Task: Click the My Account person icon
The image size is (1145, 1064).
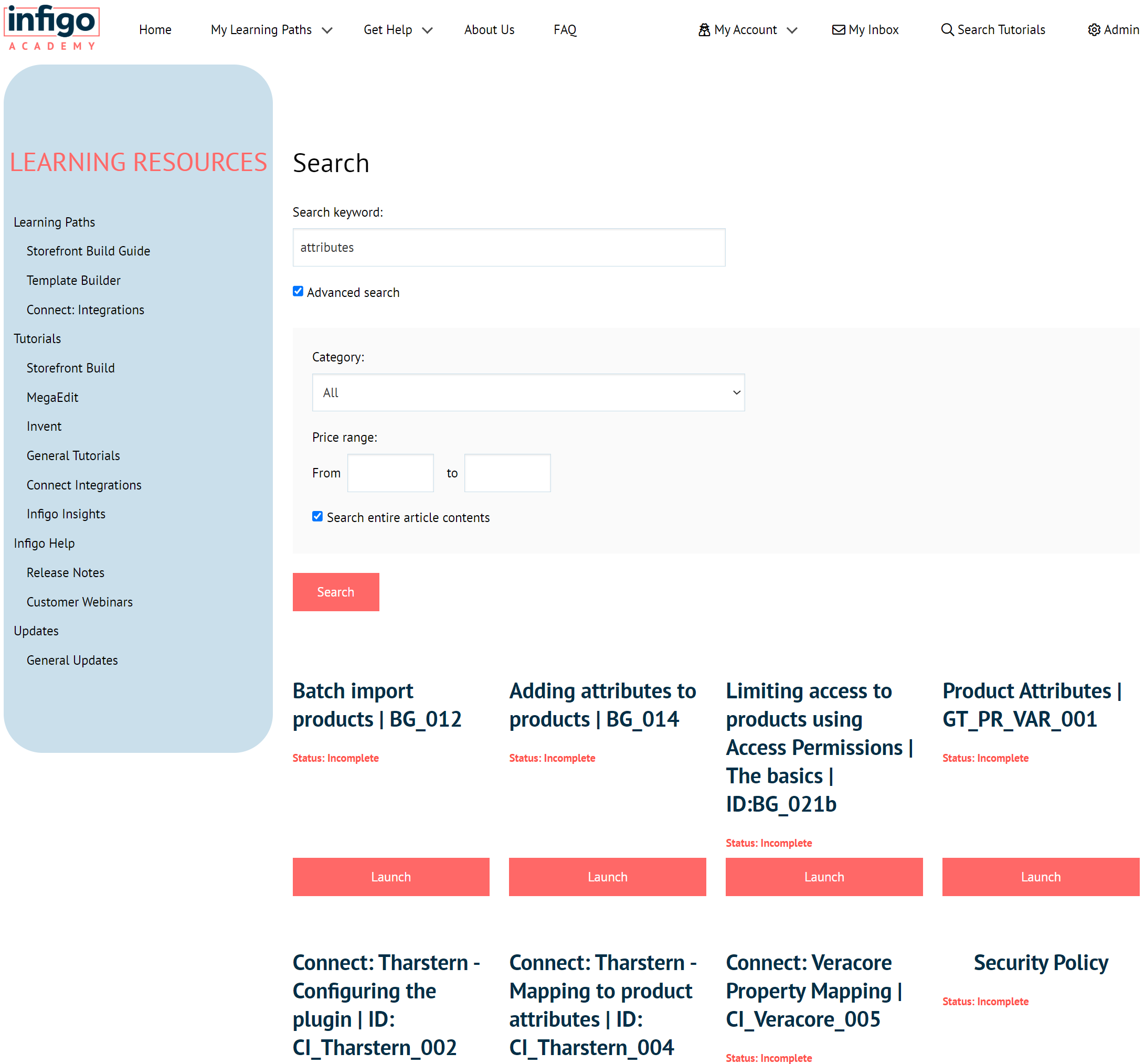Action: [704, 30]
